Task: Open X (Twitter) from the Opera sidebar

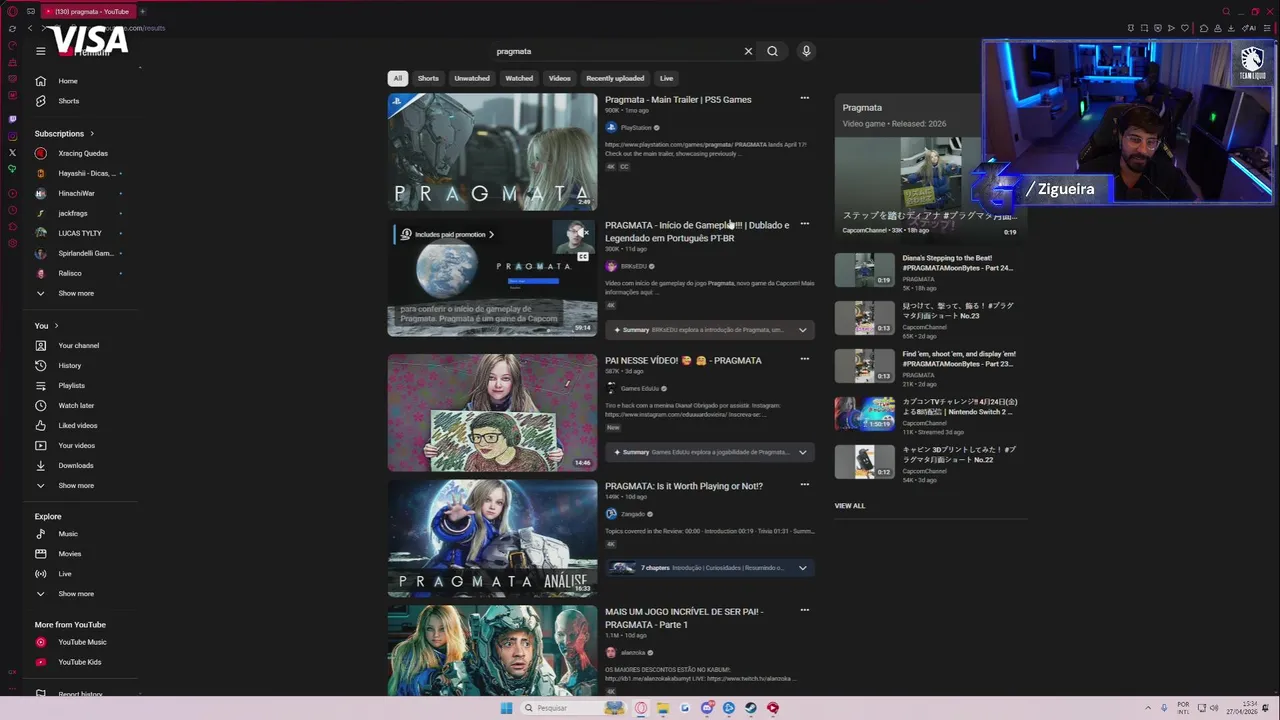Action: click(x=12, y=153)
